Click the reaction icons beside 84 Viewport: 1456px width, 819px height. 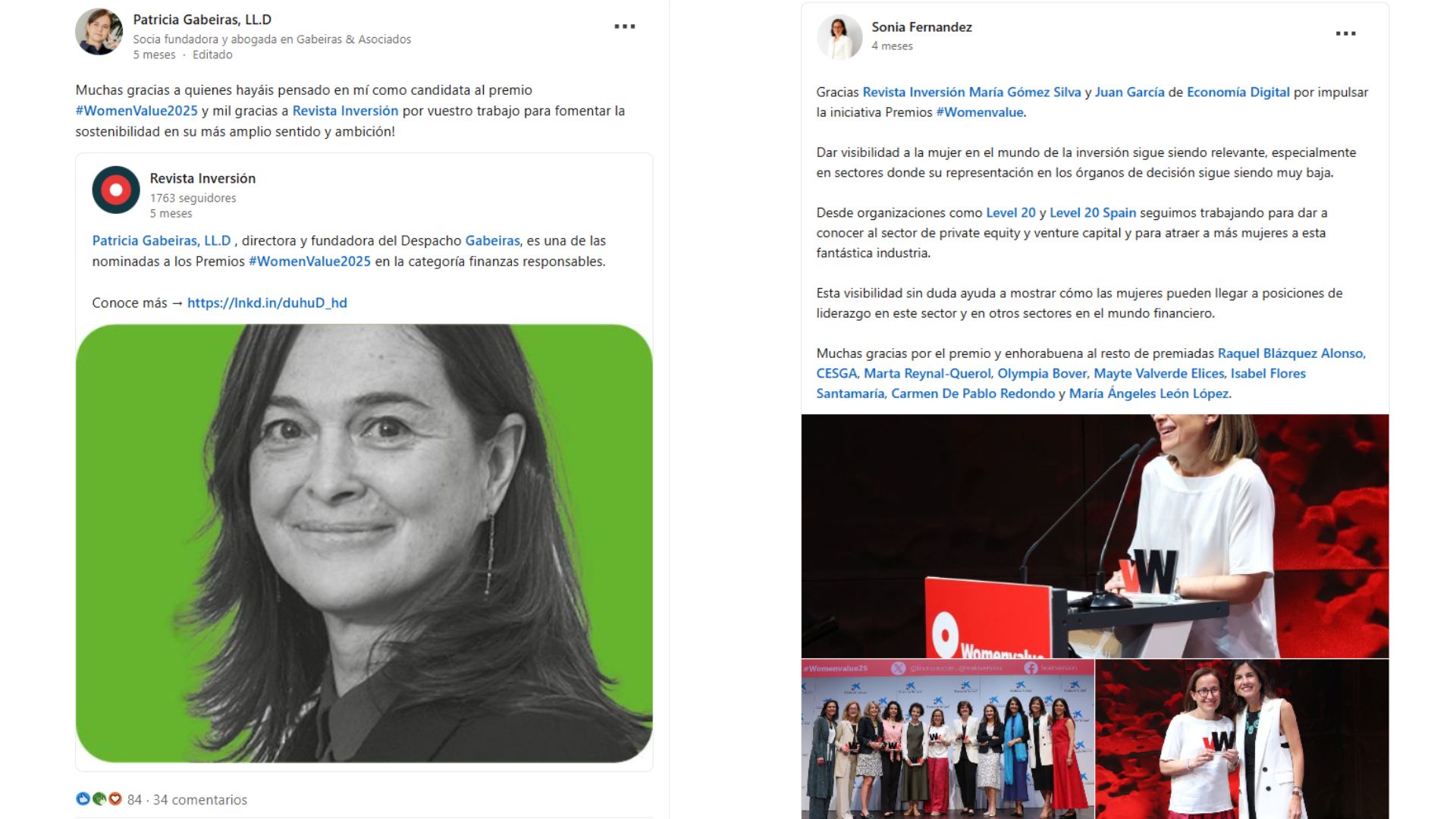click(x=99, y=799)
